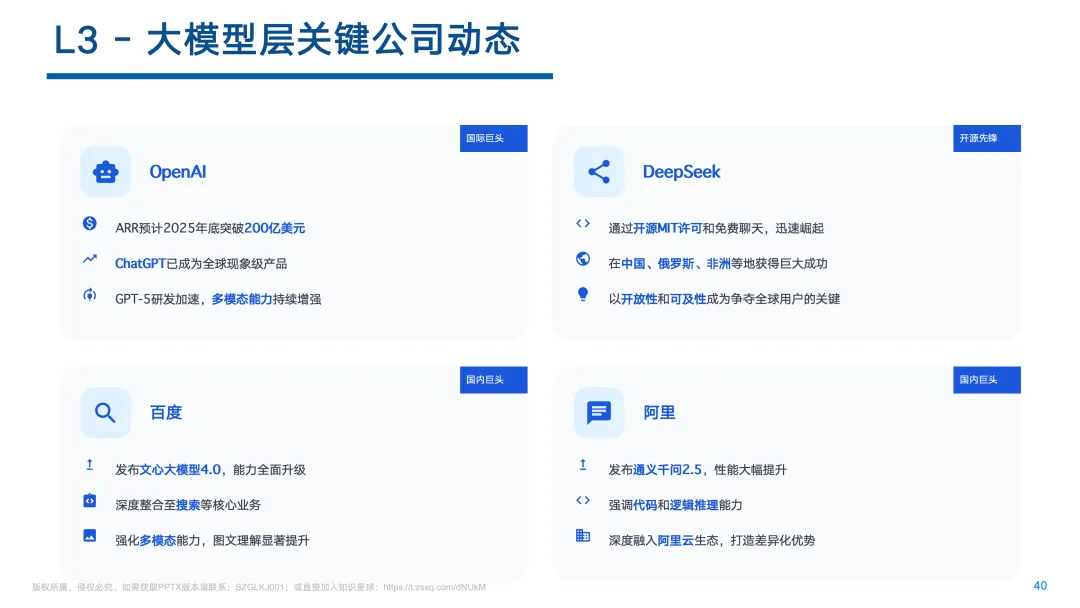Click the highlighted text 中国、俄罗斯、非洲
Image resolution: width=1080 pixels, height=608 pixels.
click(x=676, y=264)
